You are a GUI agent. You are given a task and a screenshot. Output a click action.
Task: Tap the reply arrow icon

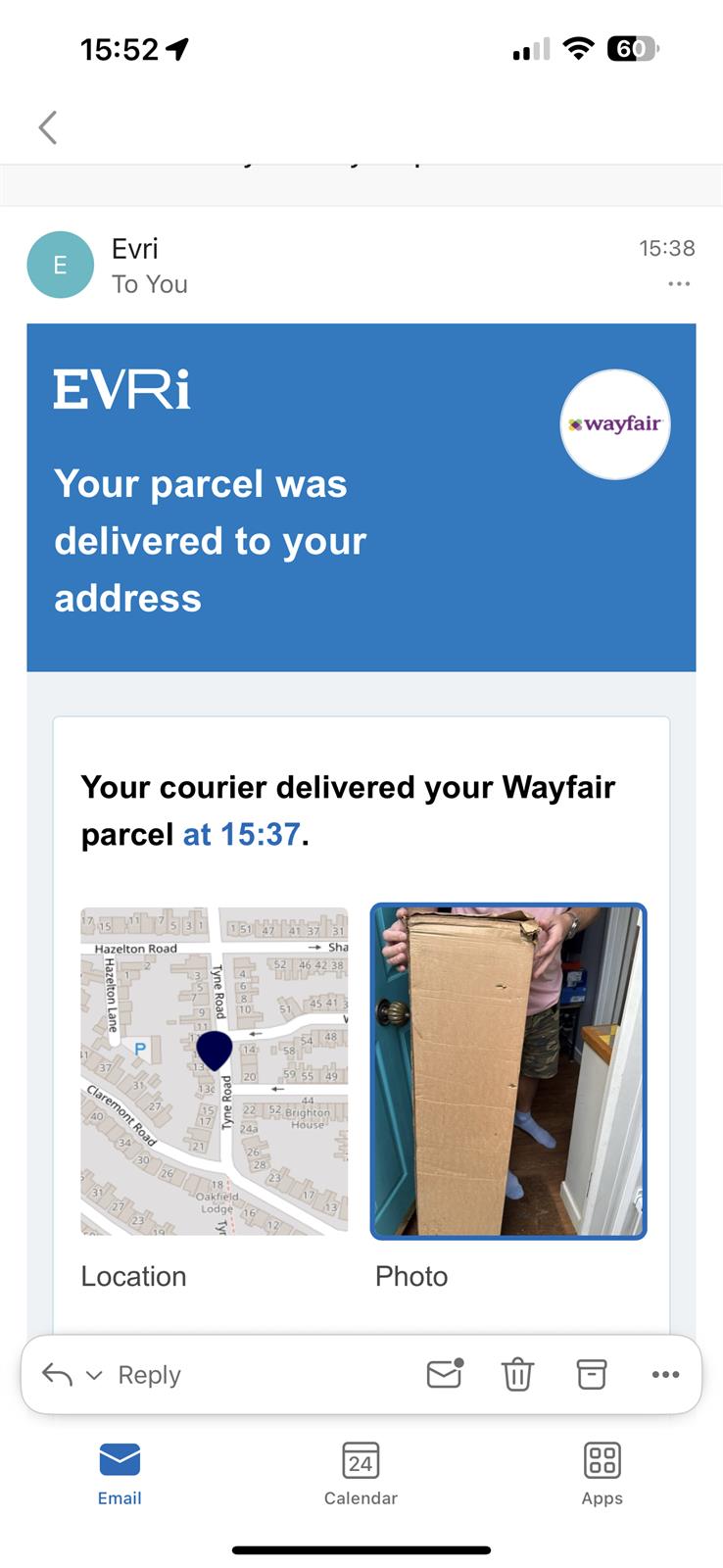pos(57,1375)
